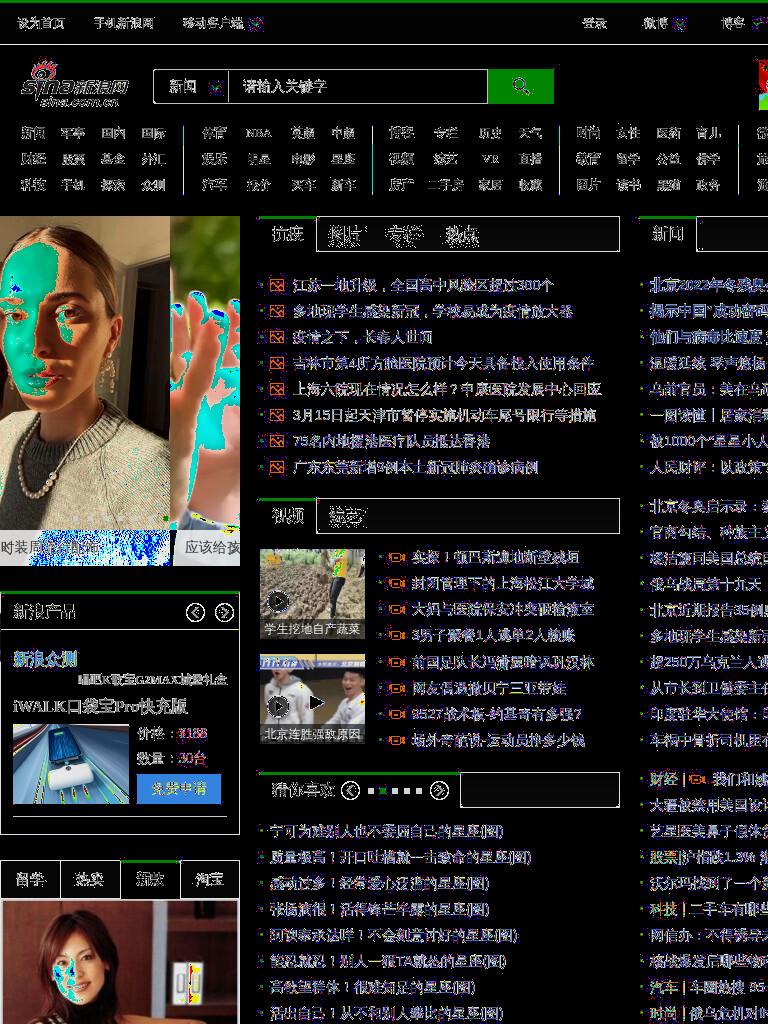Click the 手机新浪网 link
Screen dimensions: 768x1024
pyautogui.click(x=123, y=24)
